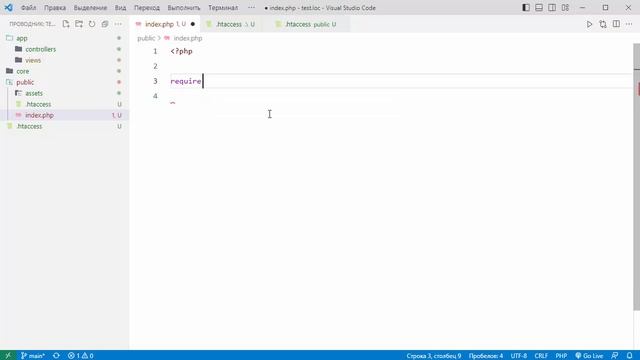Screen dimensions: 640x360
Task: Collapse all folders in explorer
Action: pos(105,24)
